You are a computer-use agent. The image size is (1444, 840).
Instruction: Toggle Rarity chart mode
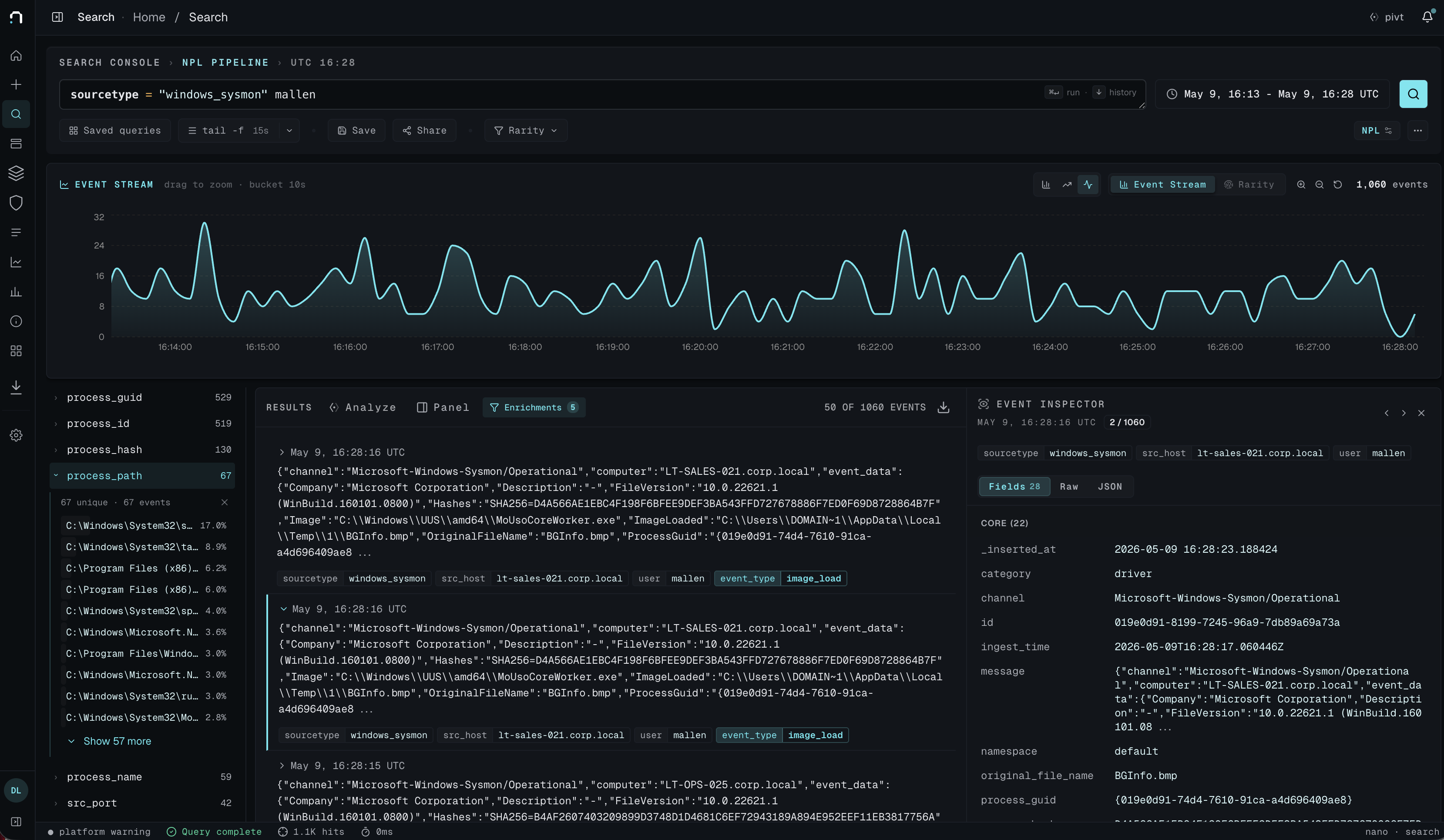(x=1249, y=185)
